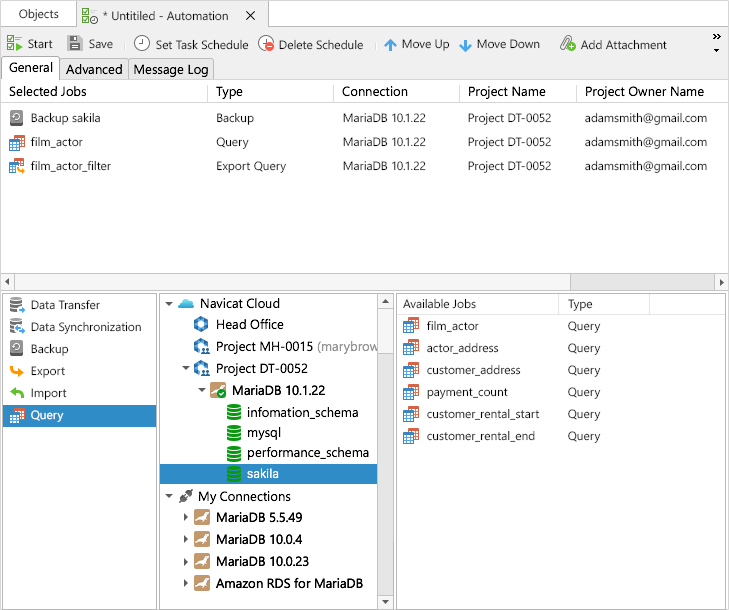This screenshot has height=610, width=729.
Task: Expand the MariaDB 10.0.4 connection
Action: click(x=186, y=539)
